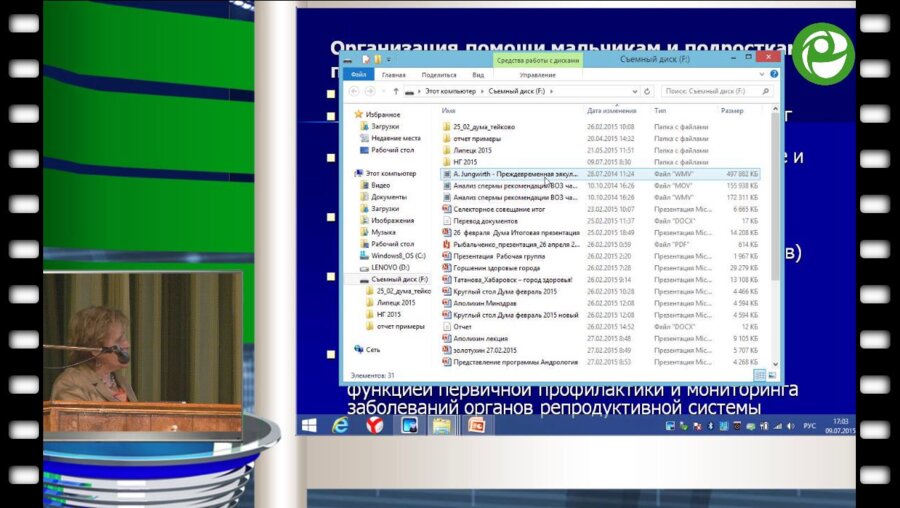This screenshot has height=508, width=900.
Task: Switch to Details view icon in the status bar
Action: pyautogui.click(x=759, y=375)
